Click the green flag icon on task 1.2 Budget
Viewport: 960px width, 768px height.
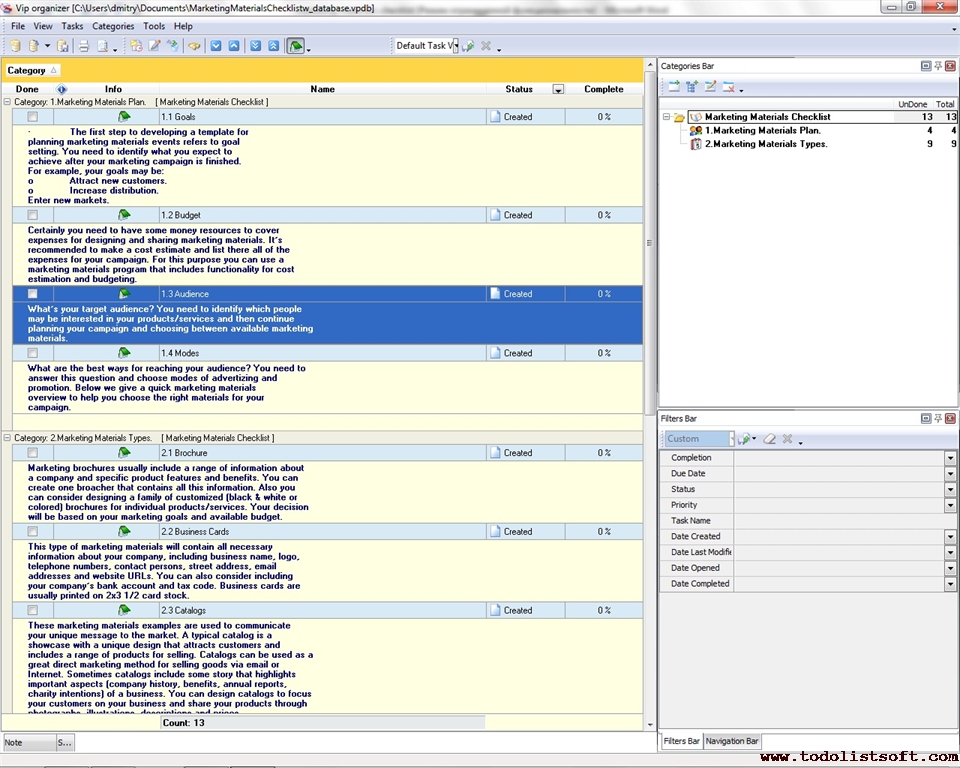click(x=124, y=215)
